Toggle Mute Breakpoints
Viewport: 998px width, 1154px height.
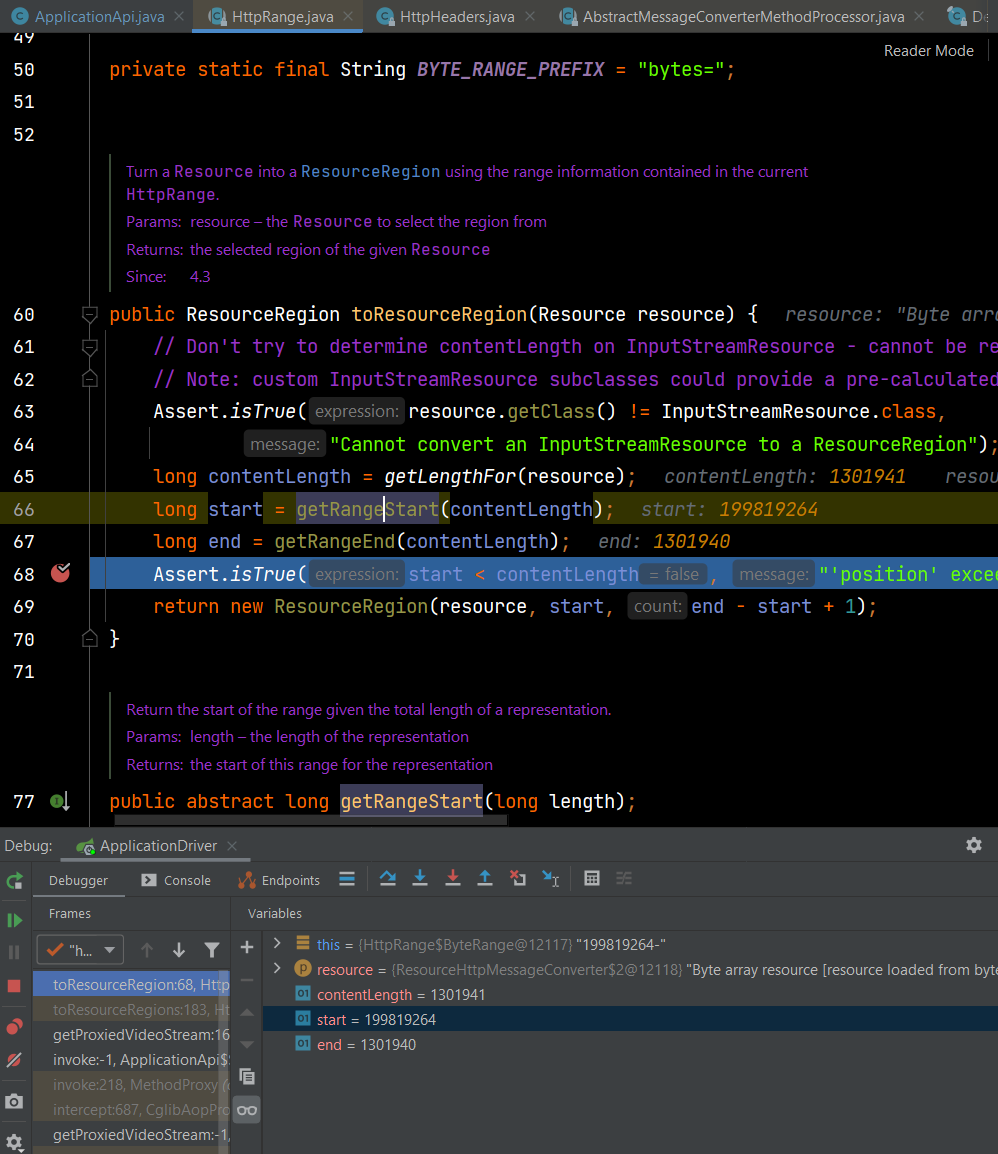click(15, 1060)
